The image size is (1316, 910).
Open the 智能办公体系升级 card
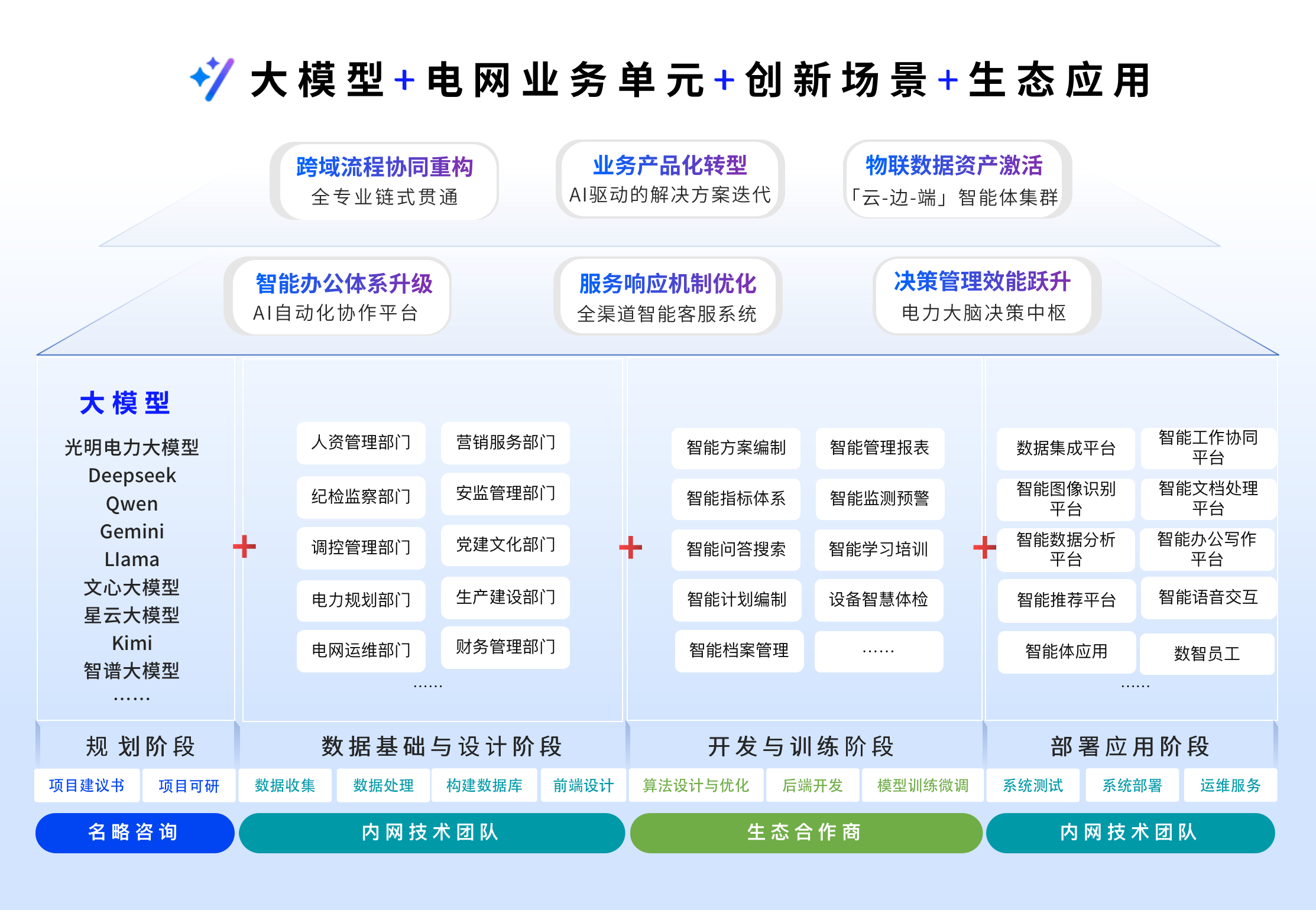coord(338,296)
